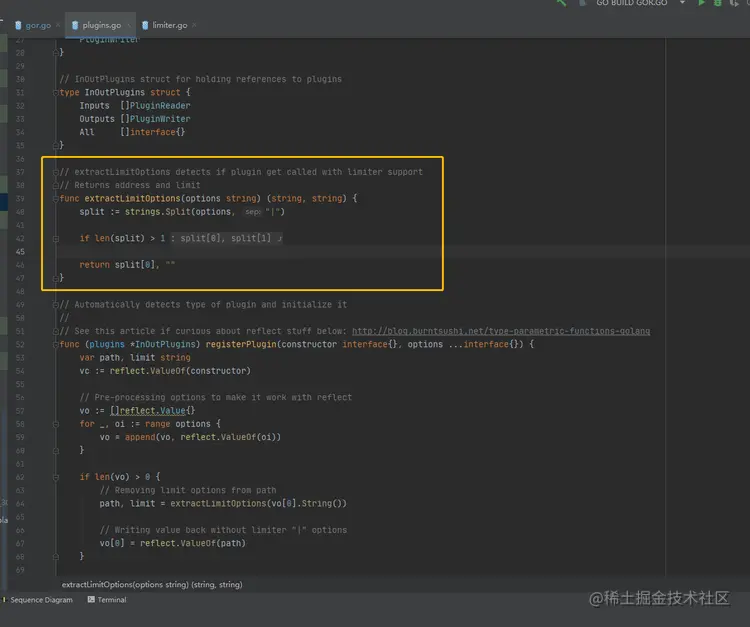Click 'PluginReader' type on the Inputs line
The width and height of the screenshot is (750, 627).
(160, 106)
